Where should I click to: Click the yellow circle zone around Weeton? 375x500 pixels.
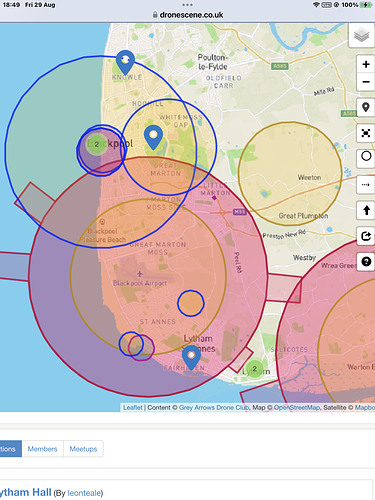[x=290, y=173]
